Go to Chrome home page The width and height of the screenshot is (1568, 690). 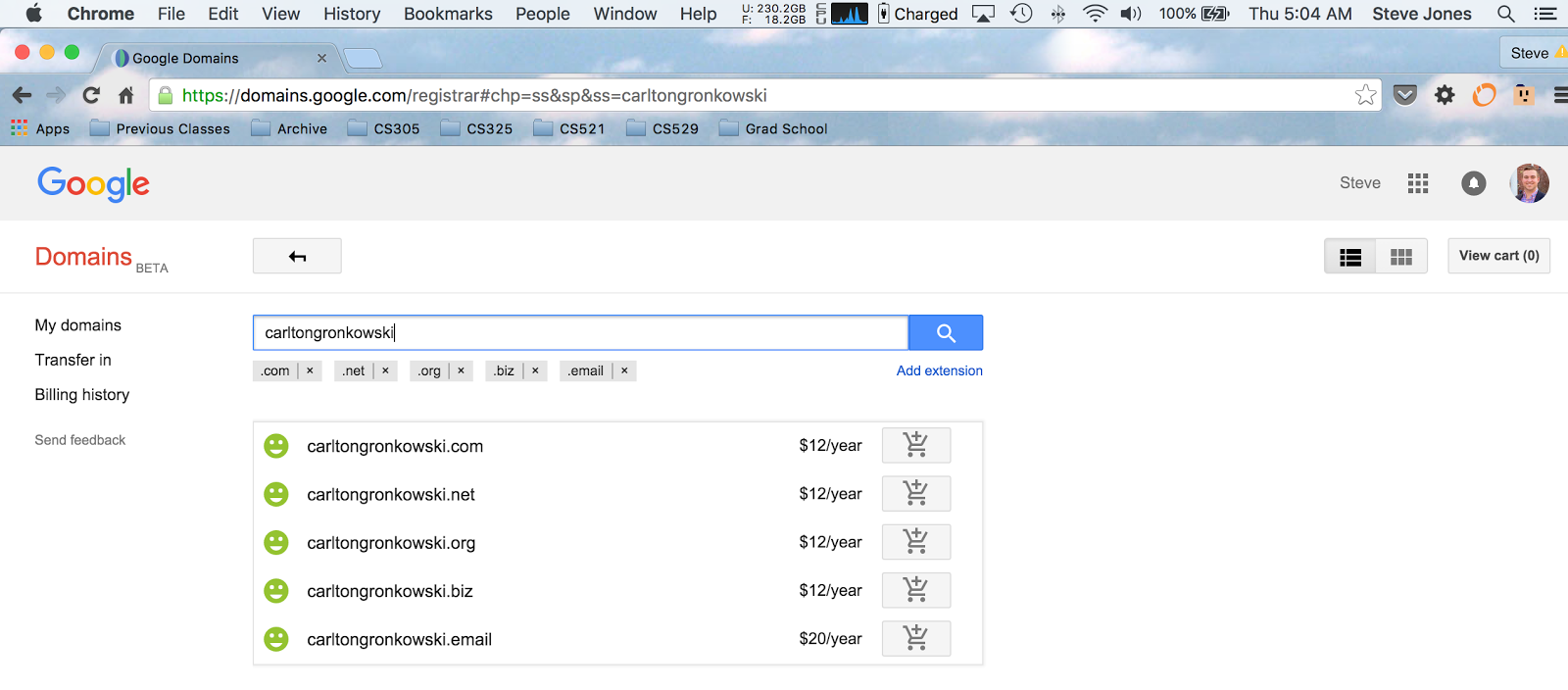125,95
